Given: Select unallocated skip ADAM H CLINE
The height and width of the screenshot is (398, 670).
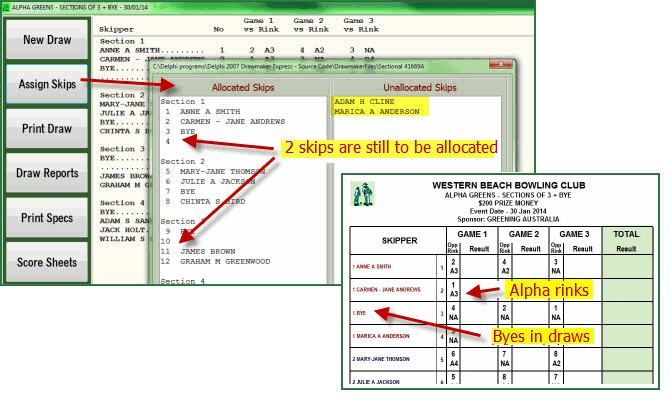Looking at the screenshot, I should coord(364,102).
